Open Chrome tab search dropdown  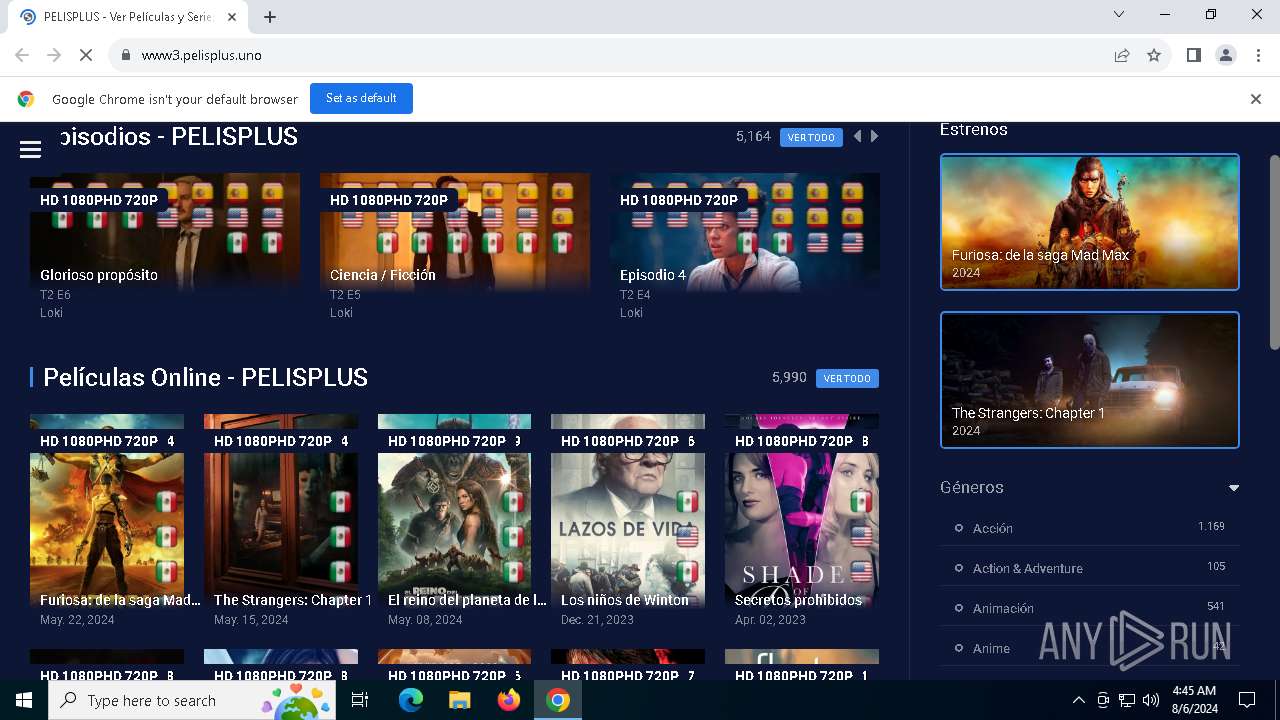(x=1119, y=15)
